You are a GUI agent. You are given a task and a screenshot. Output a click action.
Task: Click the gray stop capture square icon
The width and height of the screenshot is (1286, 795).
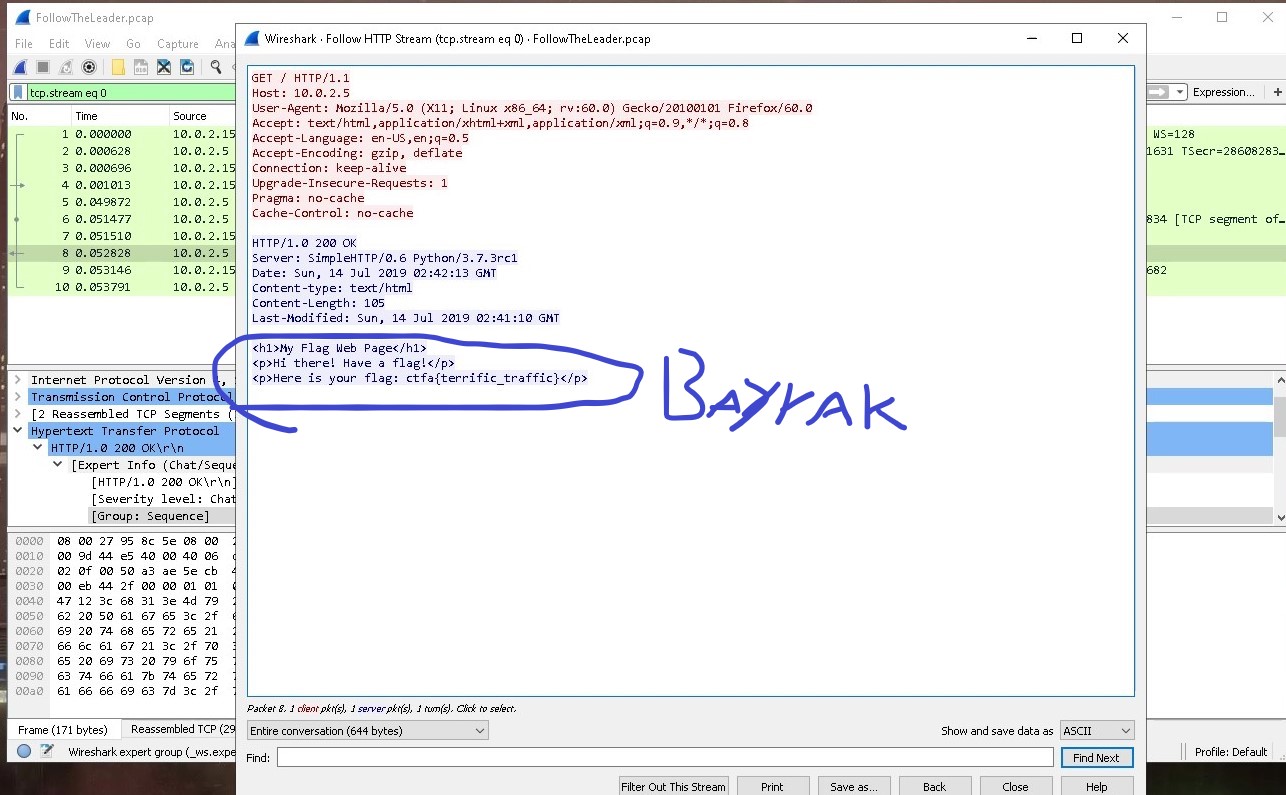tap(43, 67)
